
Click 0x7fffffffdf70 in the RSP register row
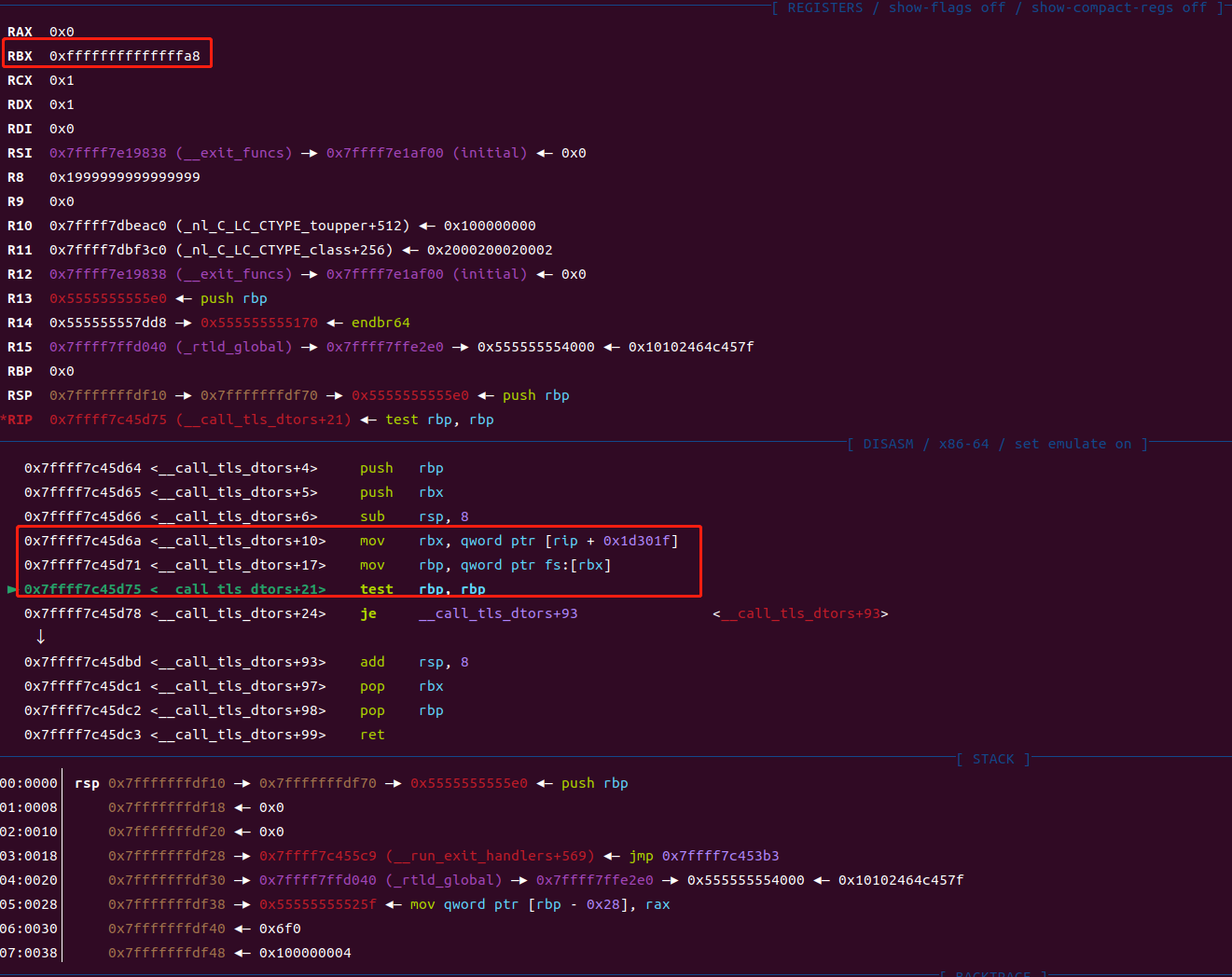tap(259, 395)
